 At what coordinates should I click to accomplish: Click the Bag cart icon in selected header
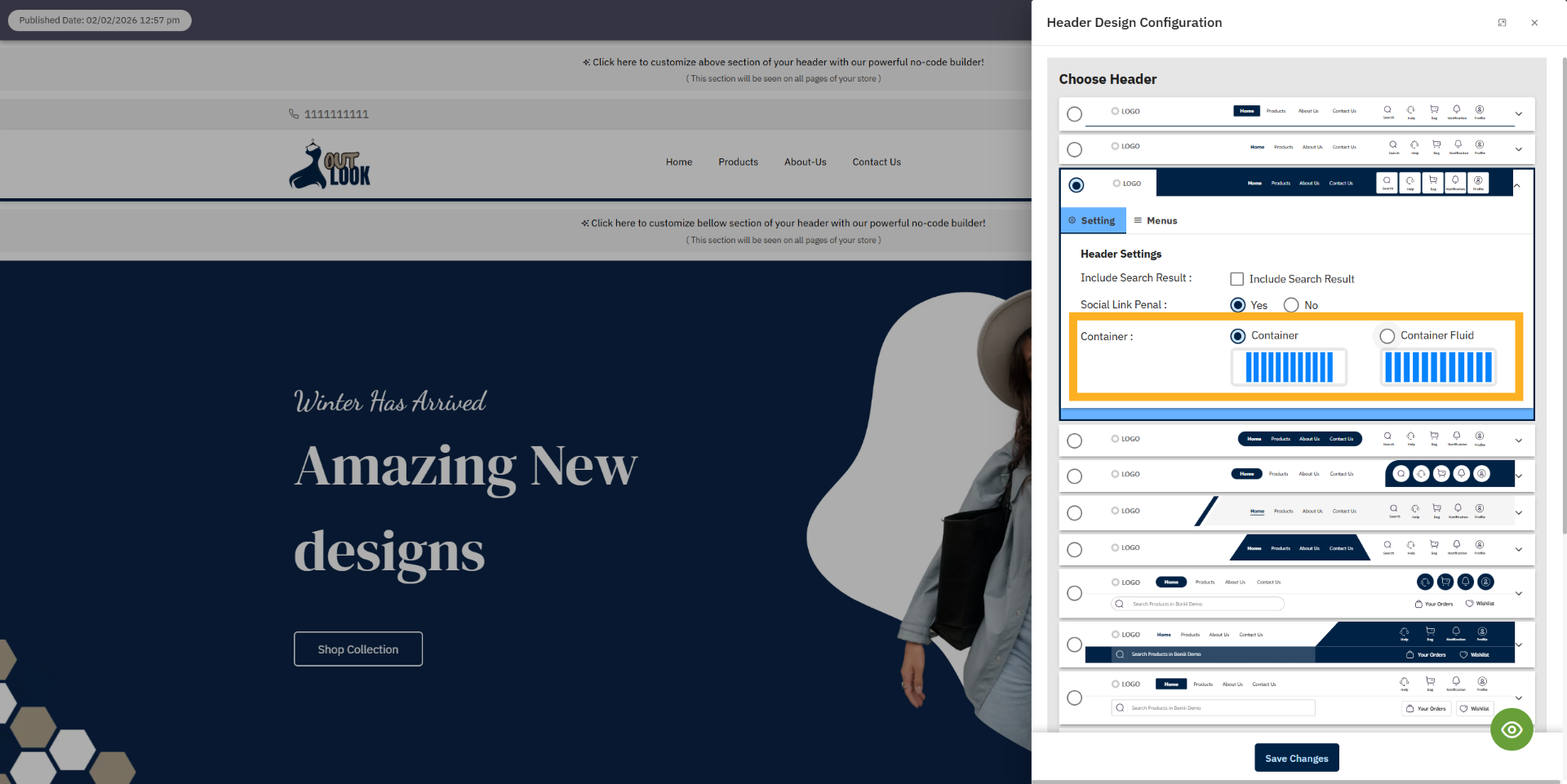pos(1433,183)
